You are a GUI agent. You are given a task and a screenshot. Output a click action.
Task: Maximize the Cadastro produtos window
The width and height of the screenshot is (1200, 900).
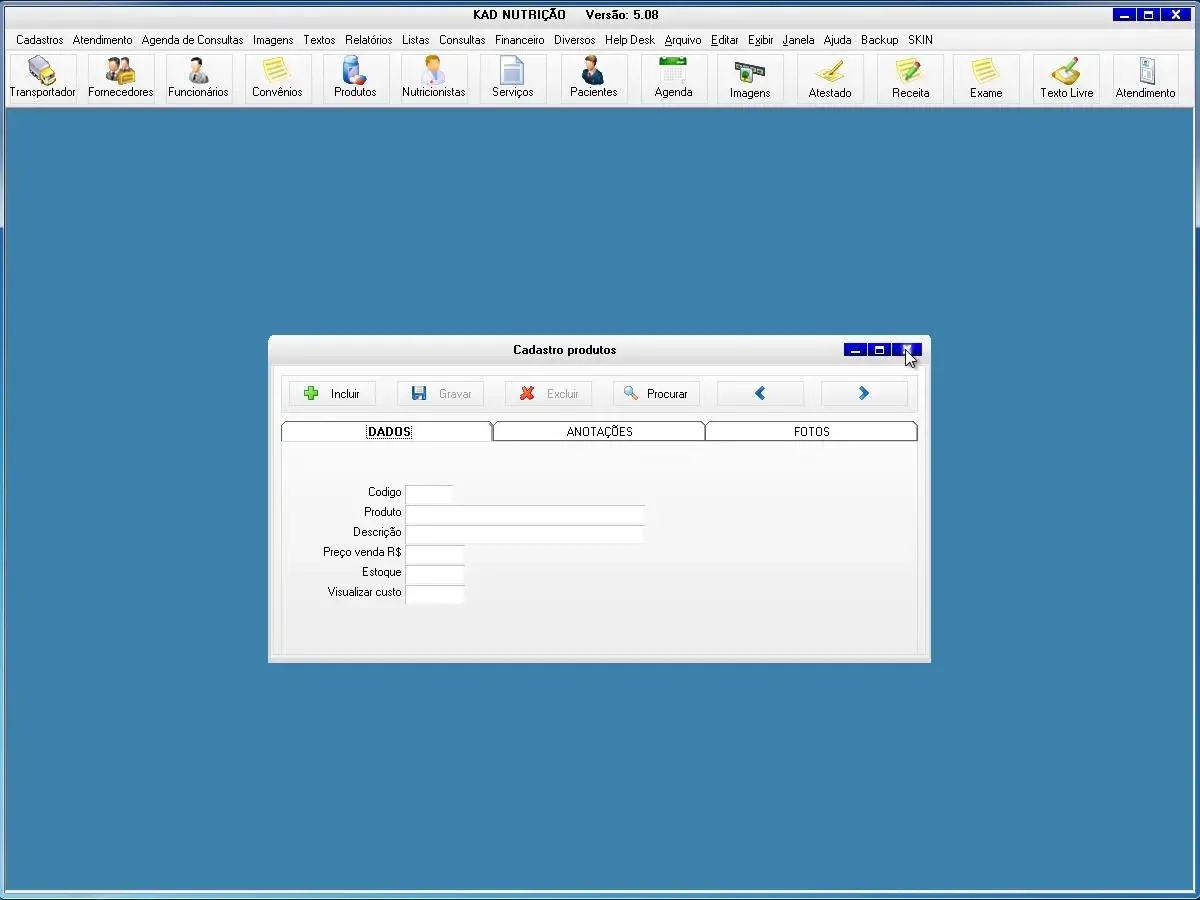(880, 350)
